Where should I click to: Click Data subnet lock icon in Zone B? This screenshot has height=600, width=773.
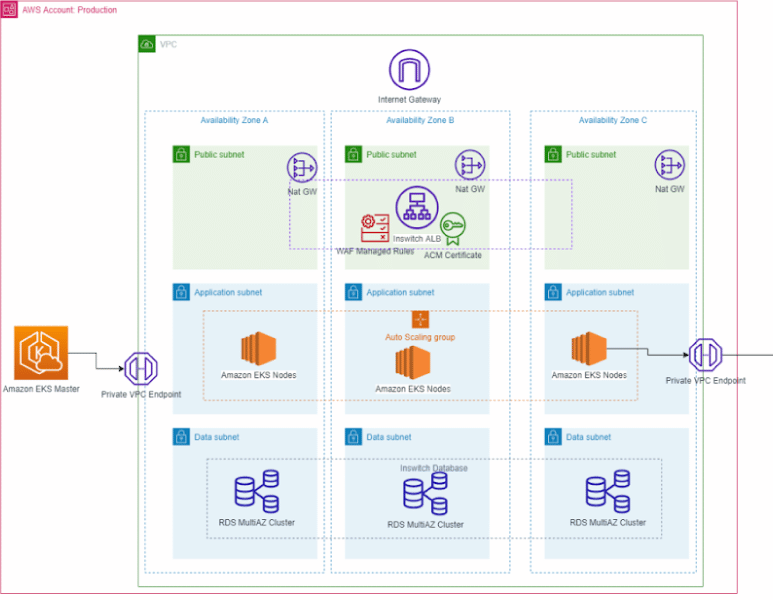(353, 437)
